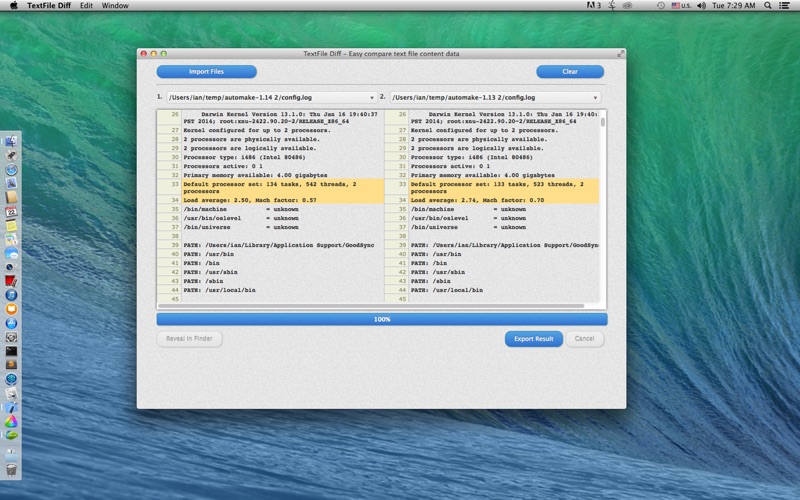
Task: Open System Preferences gear in dock
Action: [11, 337]
